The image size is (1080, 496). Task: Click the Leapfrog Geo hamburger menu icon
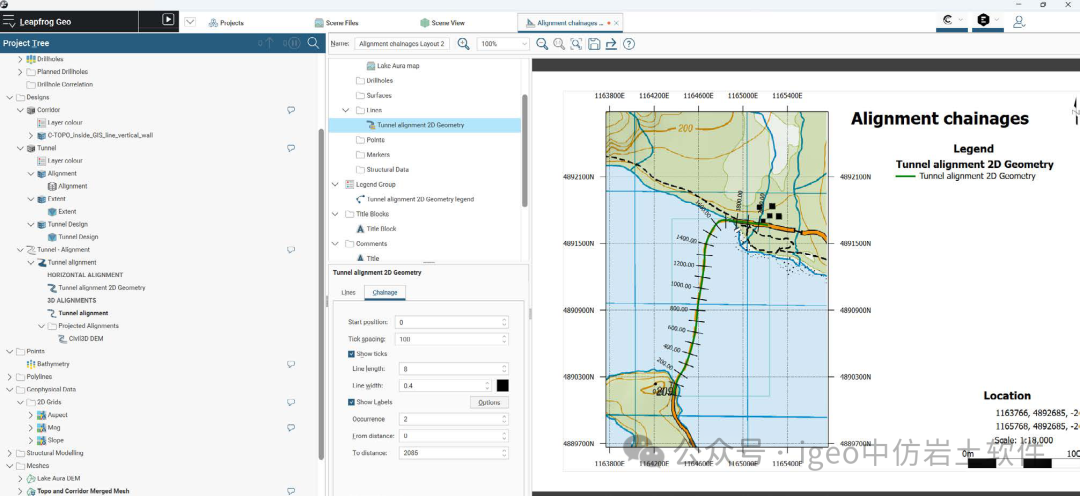9,21
